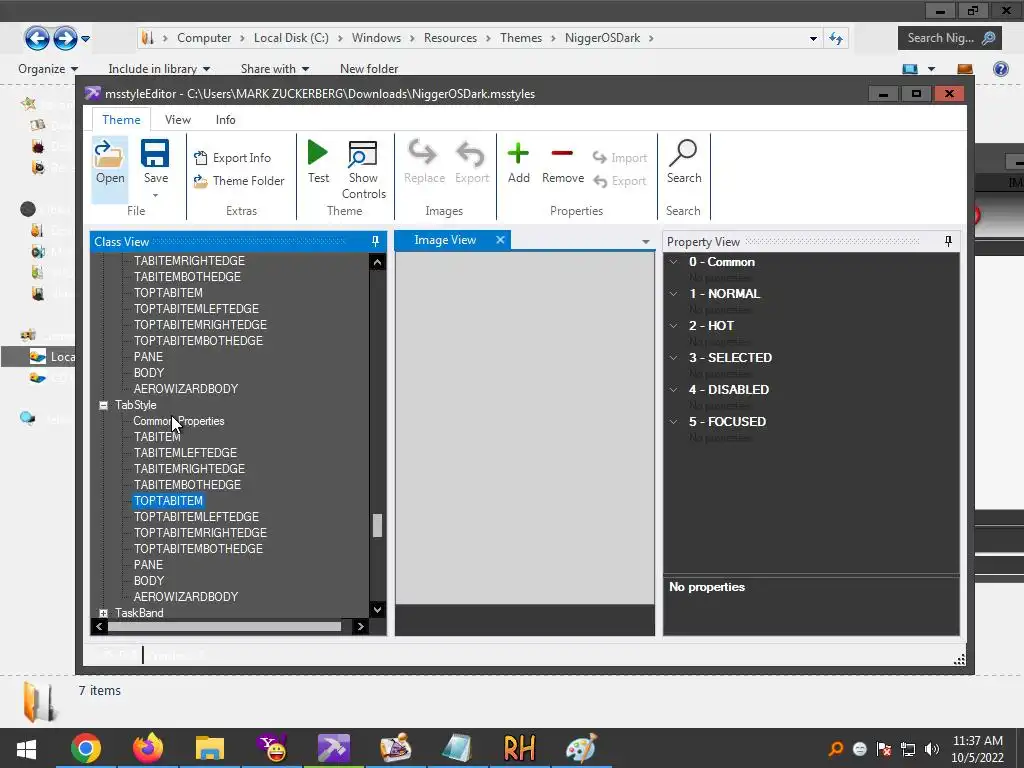Click Resources in the address bar
The width and height of the screenshot is (1024, 768).
(450, 38)
